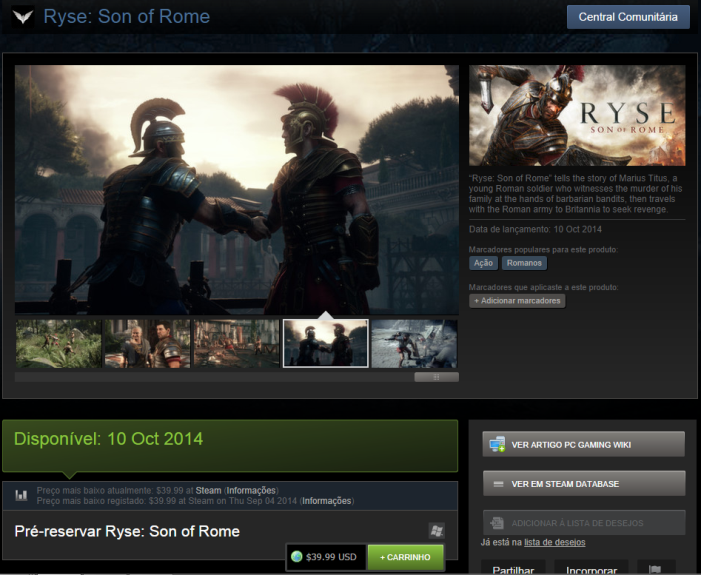Click the Steam Database icon

498,484
